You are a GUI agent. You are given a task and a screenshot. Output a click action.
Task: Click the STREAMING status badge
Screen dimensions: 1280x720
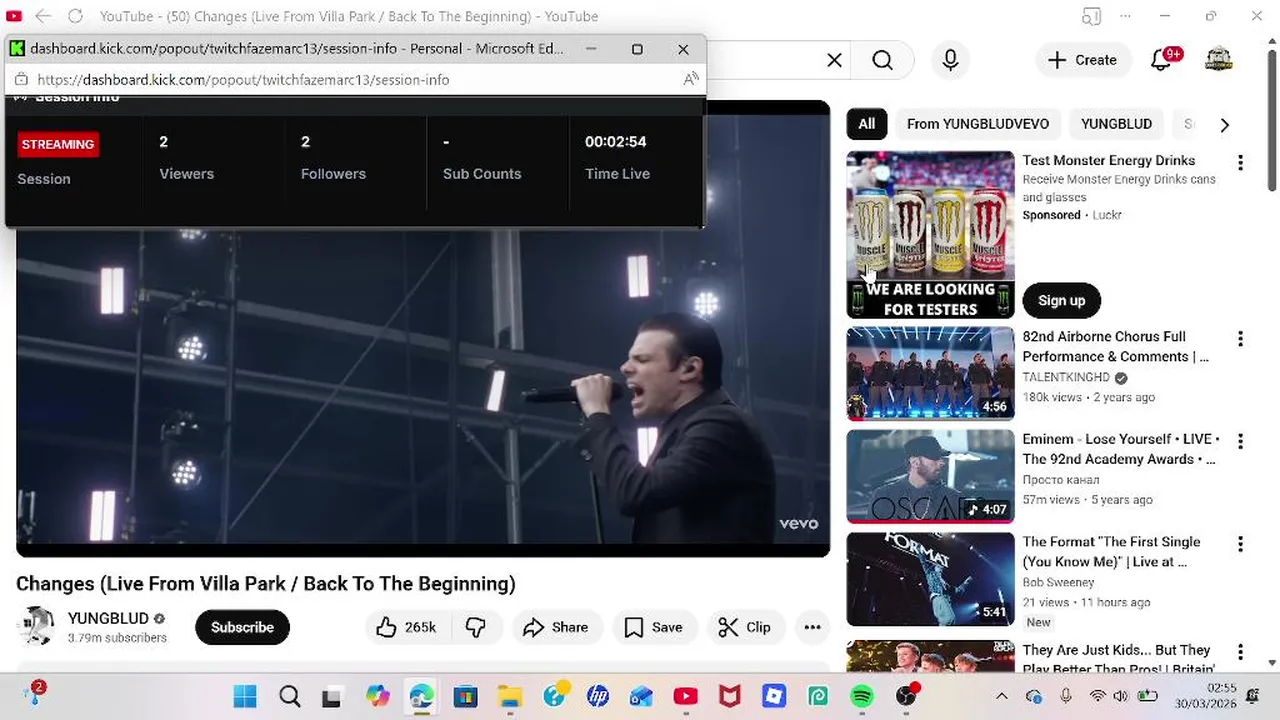[x=58, y=144]
